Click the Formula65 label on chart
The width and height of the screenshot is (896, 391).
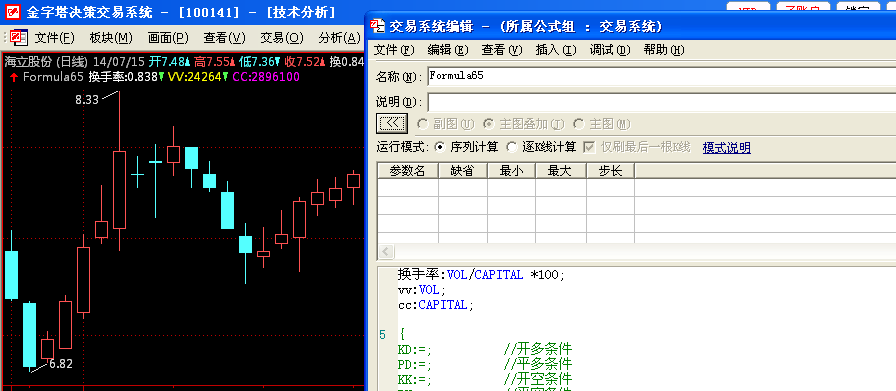pos(53,77)
